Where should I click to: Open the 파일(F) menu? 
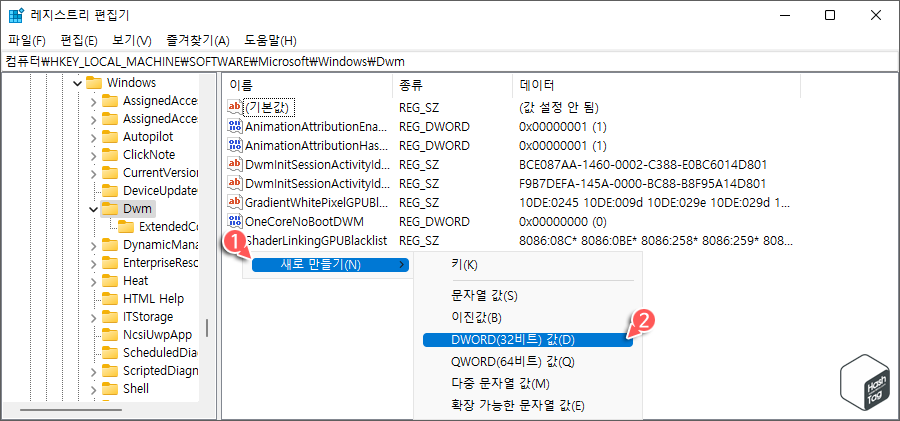pyautogui.click(x=27, y=41)
